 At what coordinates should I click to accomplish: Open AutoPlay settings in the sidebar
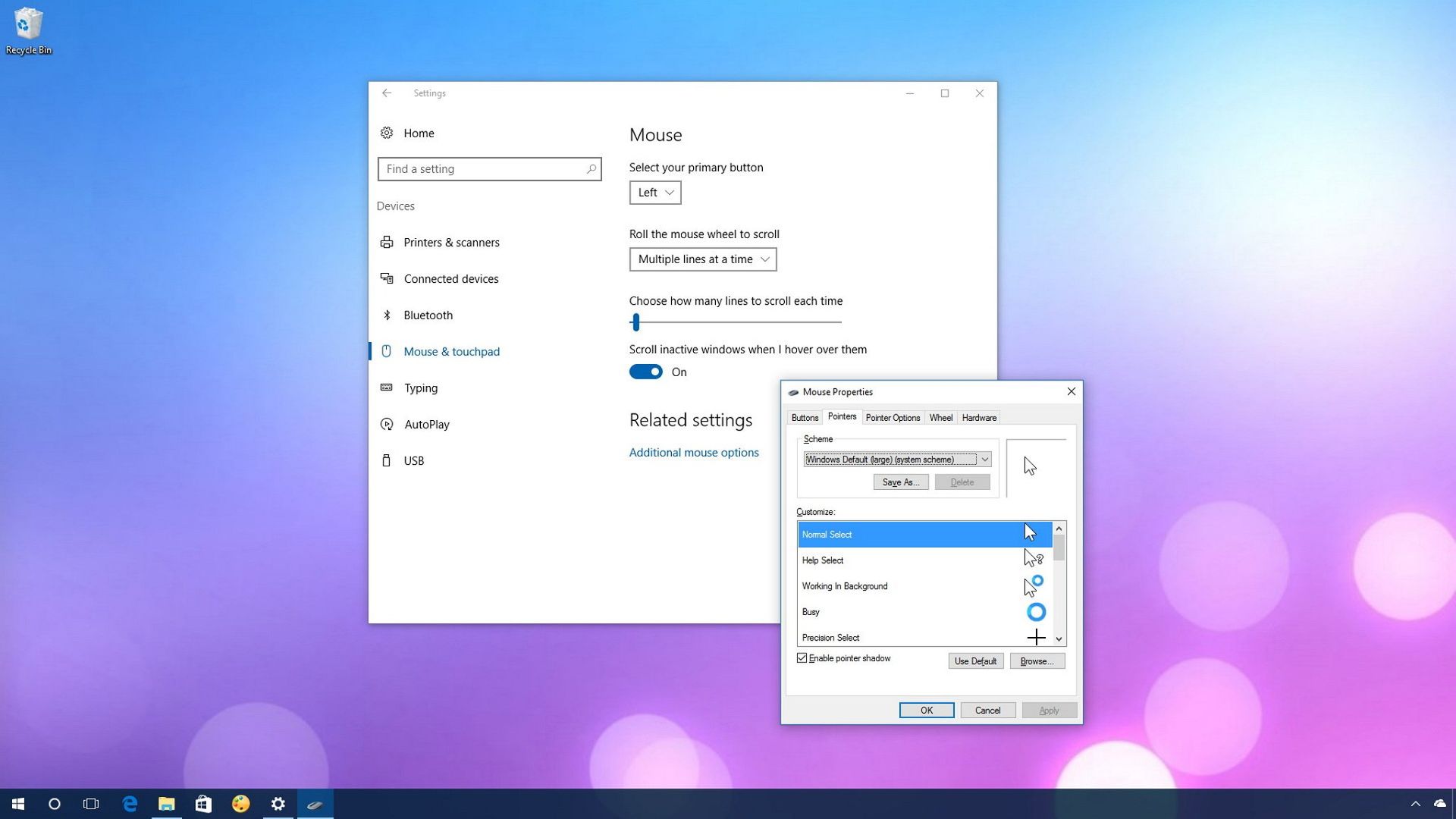(427, 424)
